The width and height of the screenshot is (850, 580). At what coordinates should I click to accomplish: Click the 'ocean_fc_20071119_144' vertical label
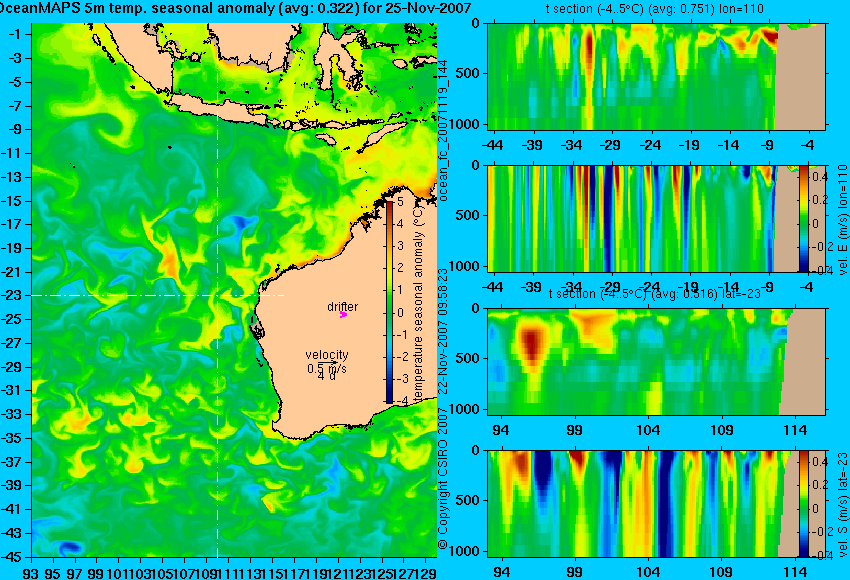[443, 130]
